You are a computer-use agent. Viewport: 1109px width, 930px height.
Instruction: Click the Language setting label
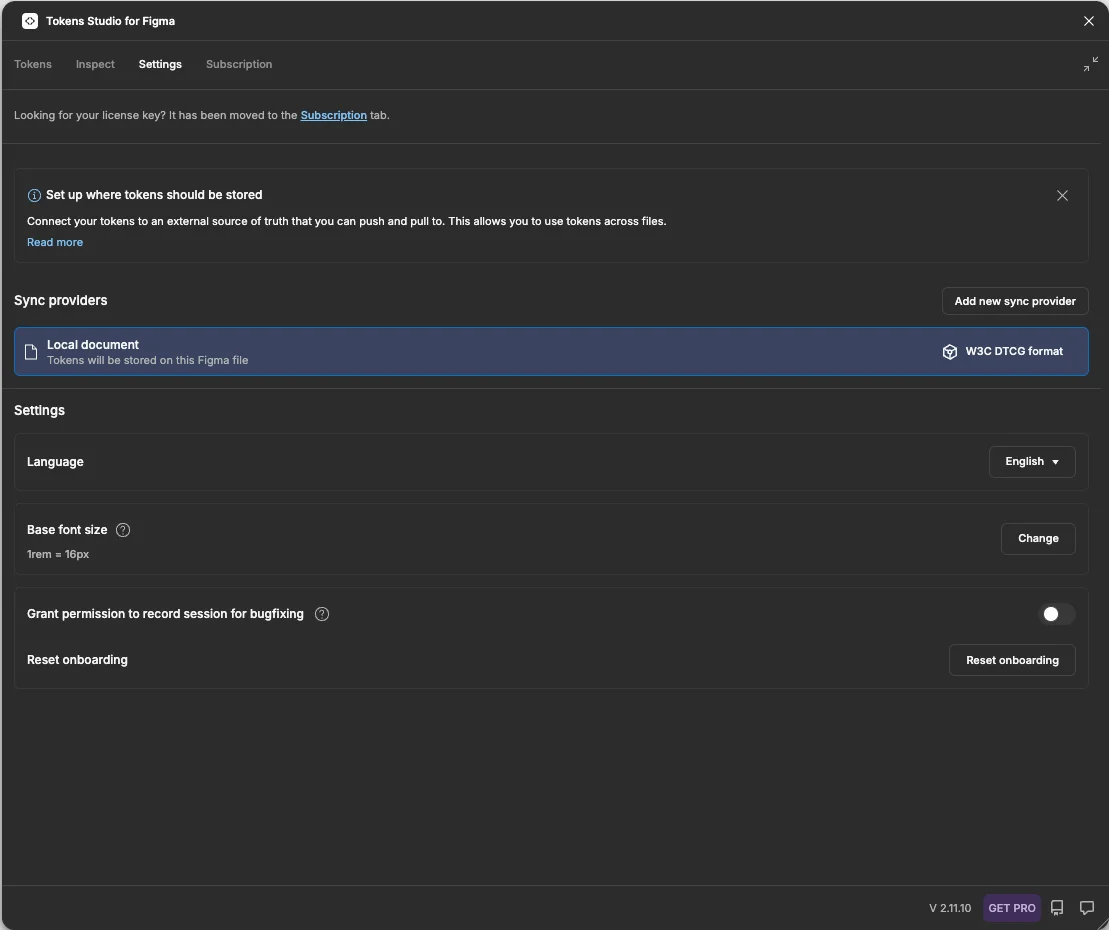(55, 462)
